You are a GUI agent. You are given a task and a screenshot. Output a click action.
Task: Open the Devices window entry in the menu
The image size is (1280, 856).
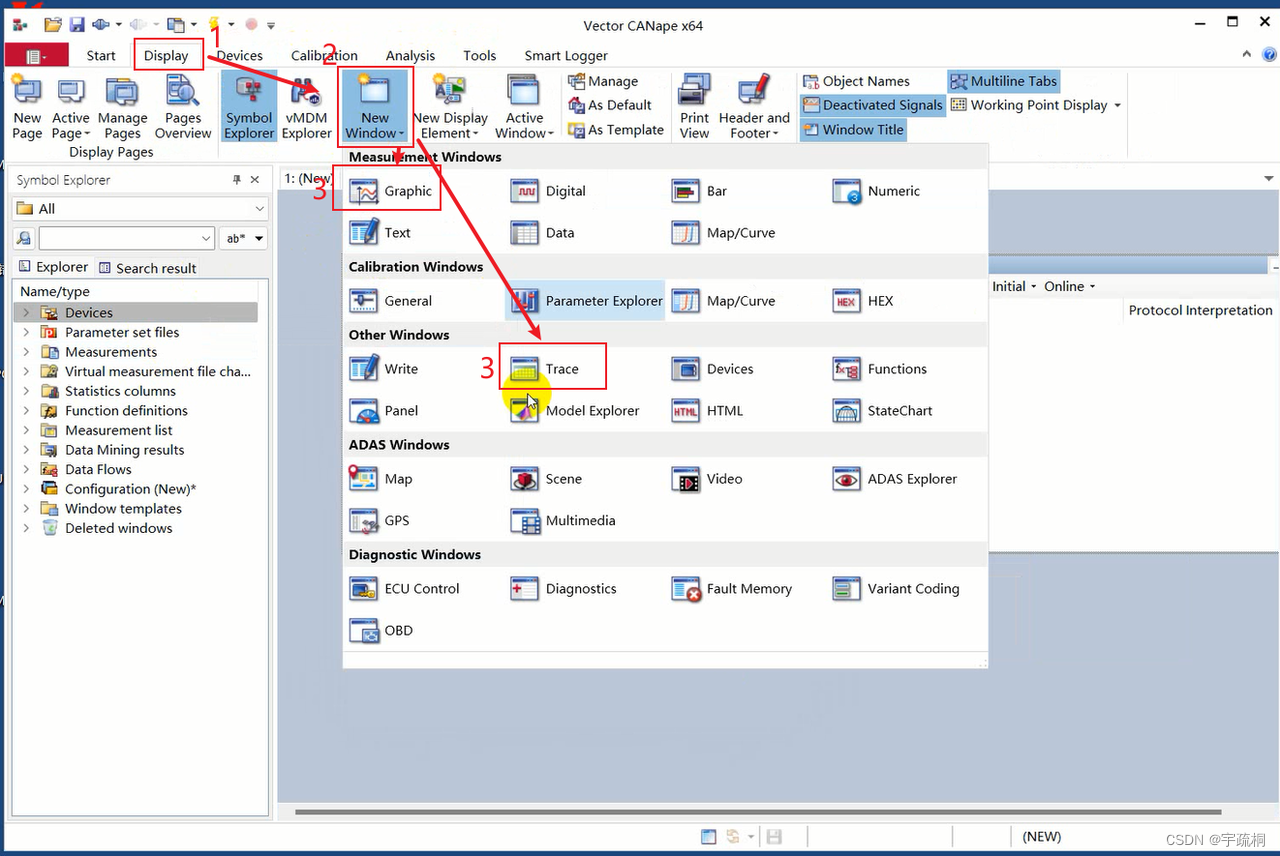[713, 369]
